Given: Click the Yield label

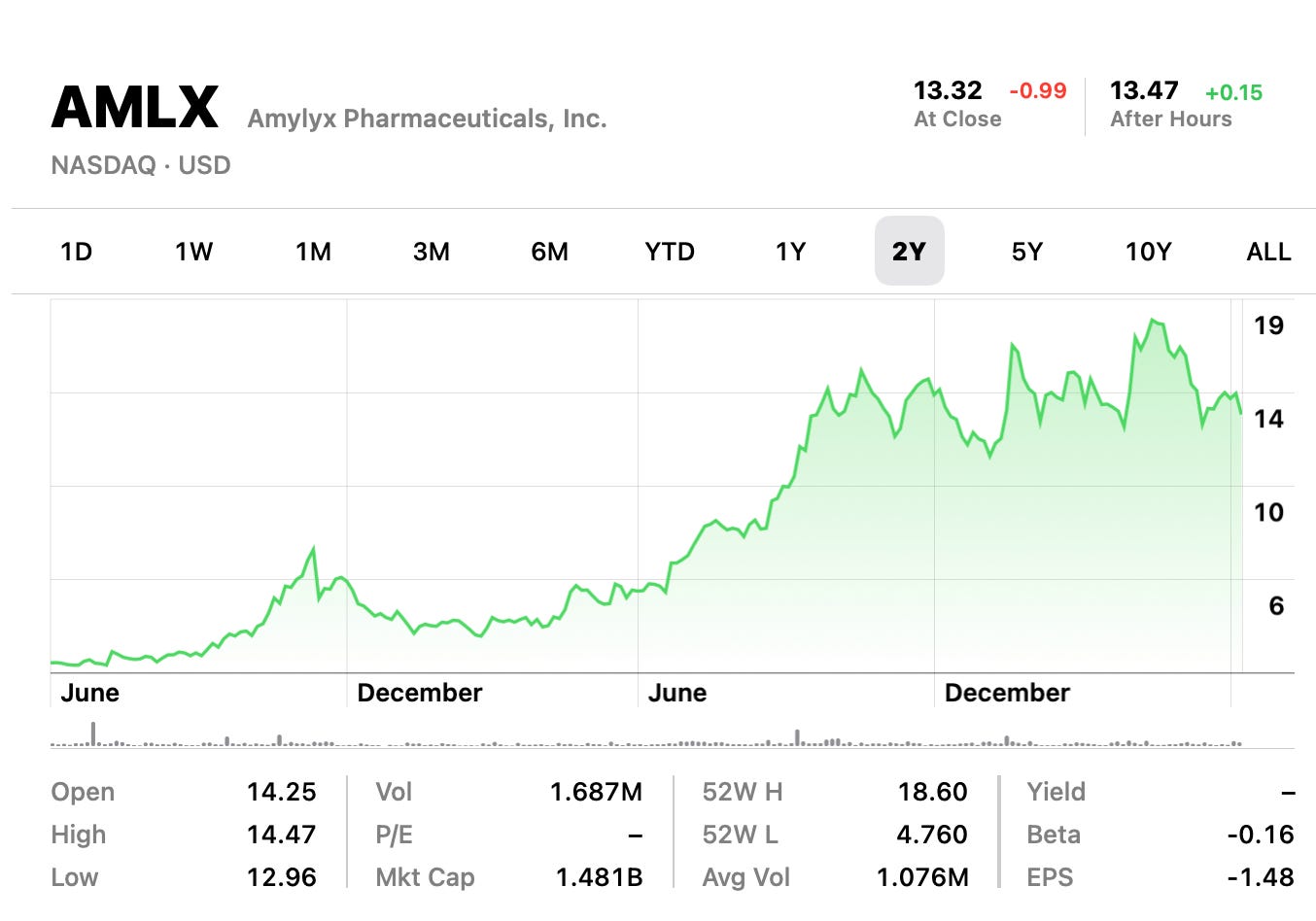Looking at the screenshot, I should [x=1056, y=792].
